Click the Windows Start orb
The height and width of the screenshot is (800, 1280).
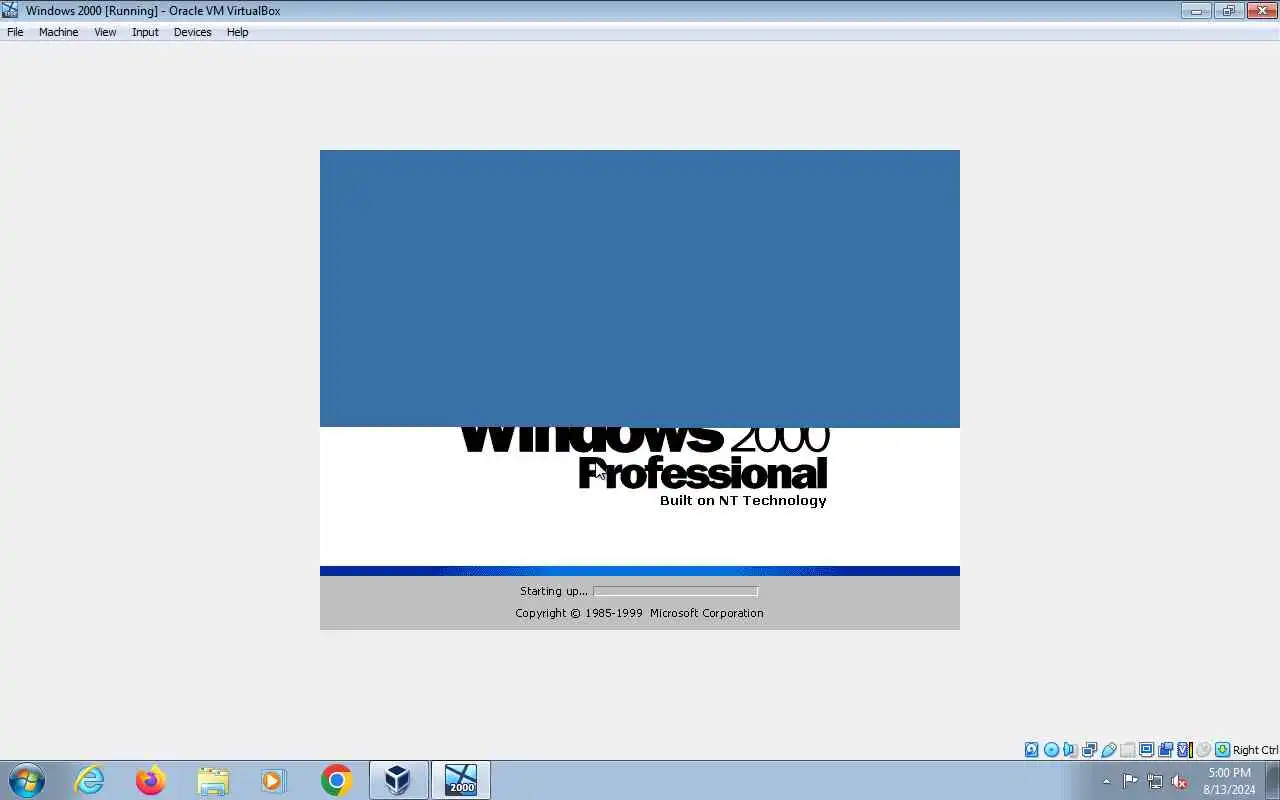pos(26,780)
